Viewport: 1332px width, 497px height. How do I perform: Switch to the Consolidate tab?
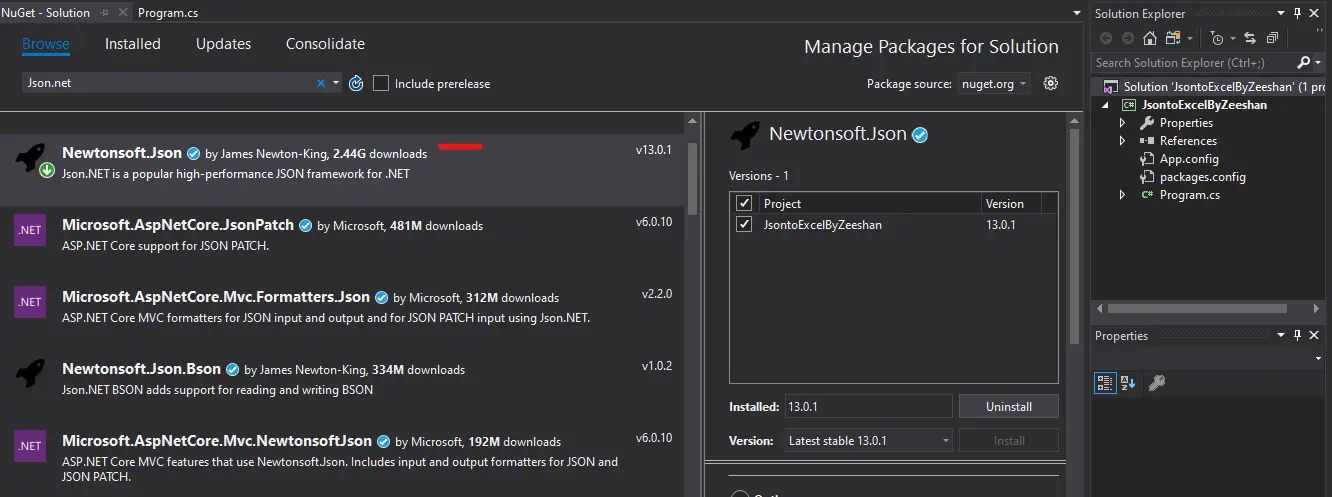[325, 44]
